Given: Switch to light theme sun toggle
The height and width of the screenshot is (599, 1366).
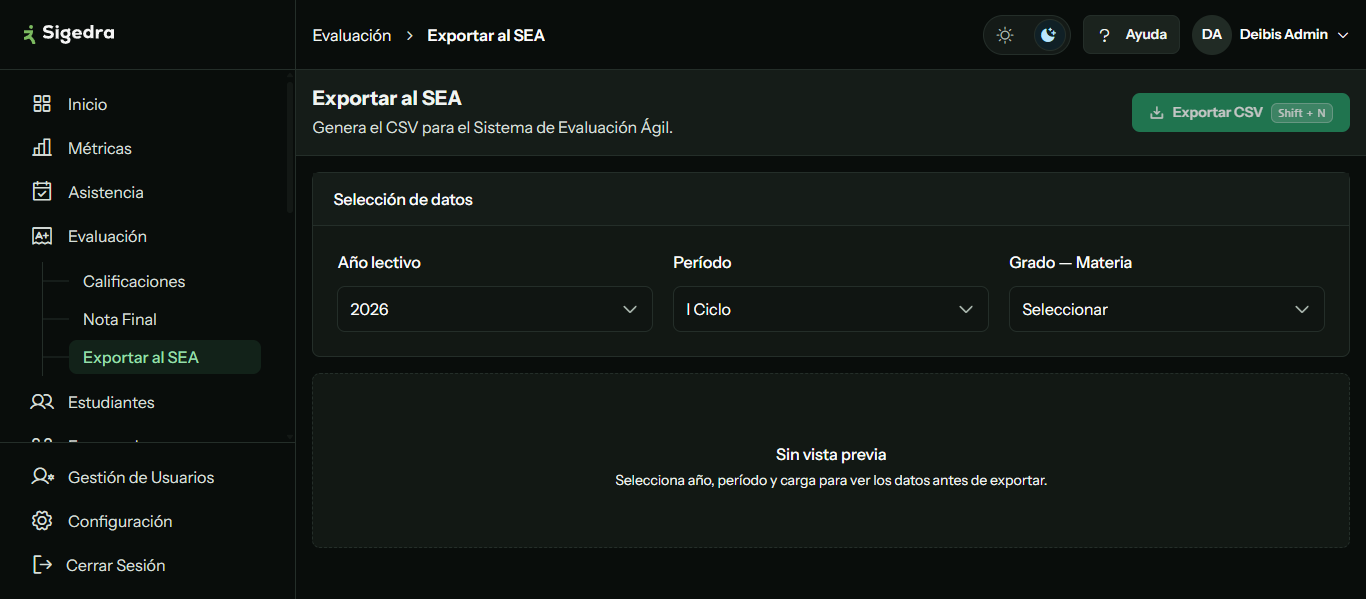Looking at the screenshot, I should (x=1005, y=35).
